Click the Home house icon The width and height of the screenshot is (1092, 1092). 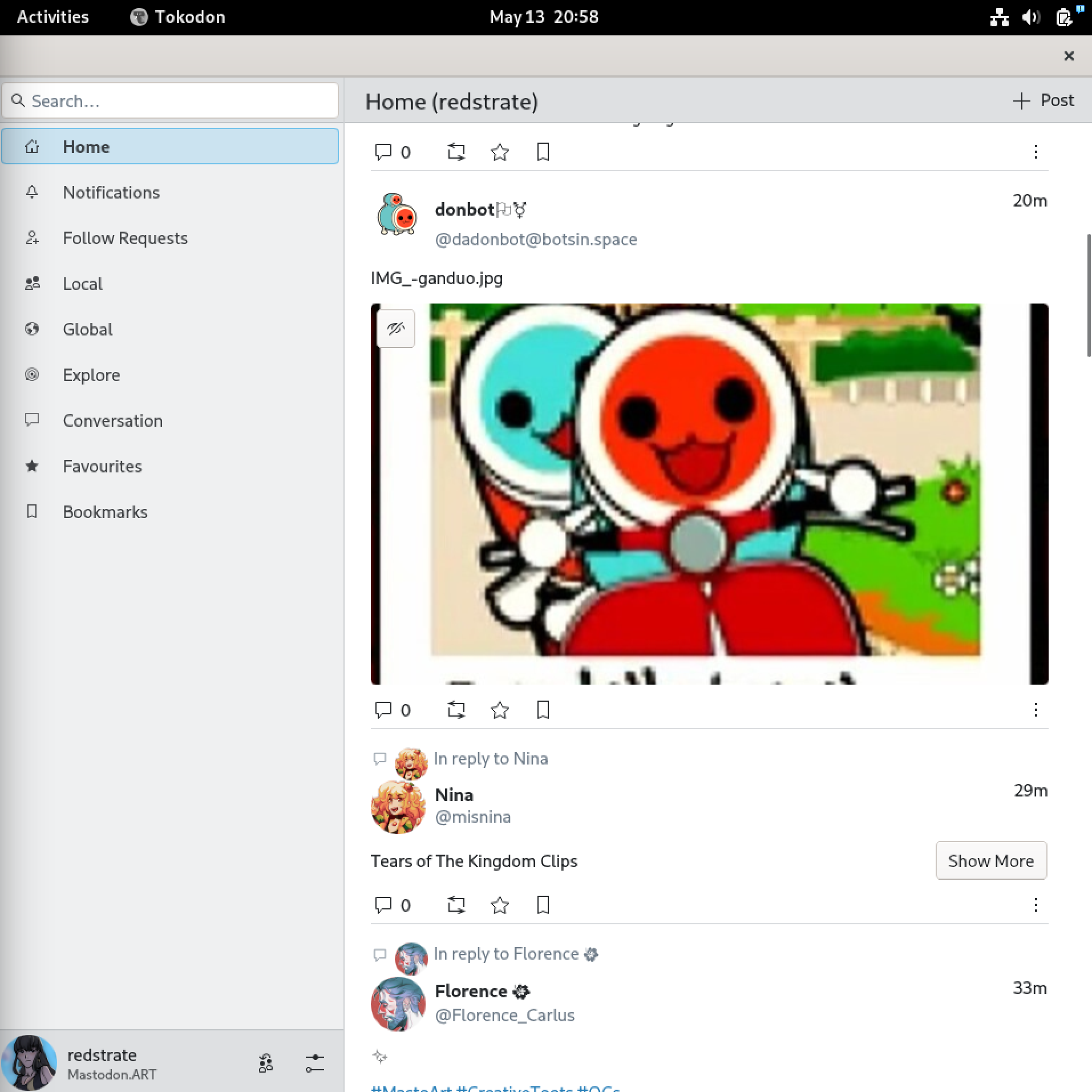click(x=32, y=147)
